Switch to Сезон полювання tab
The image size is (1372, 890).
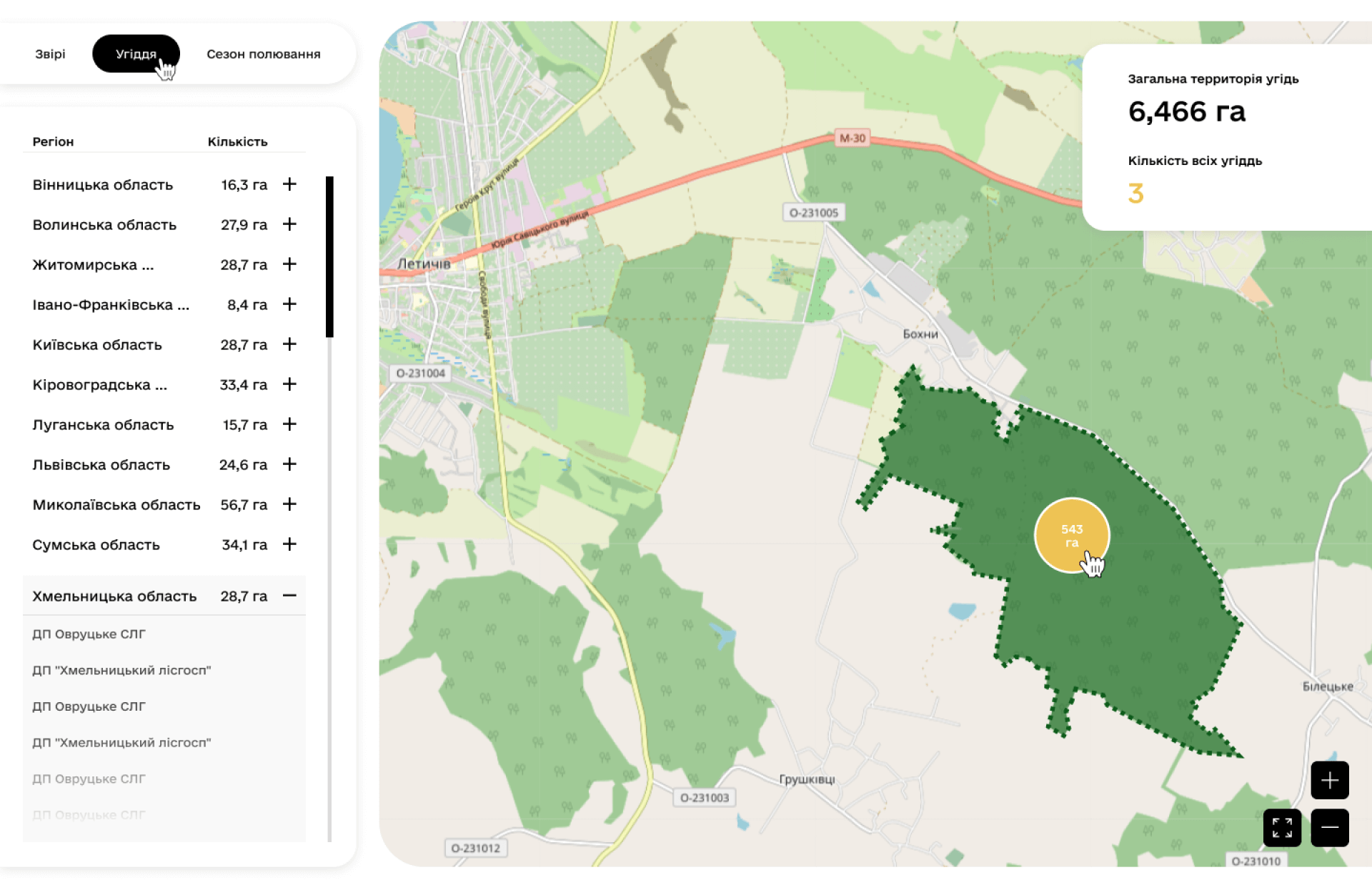point(263,54)
